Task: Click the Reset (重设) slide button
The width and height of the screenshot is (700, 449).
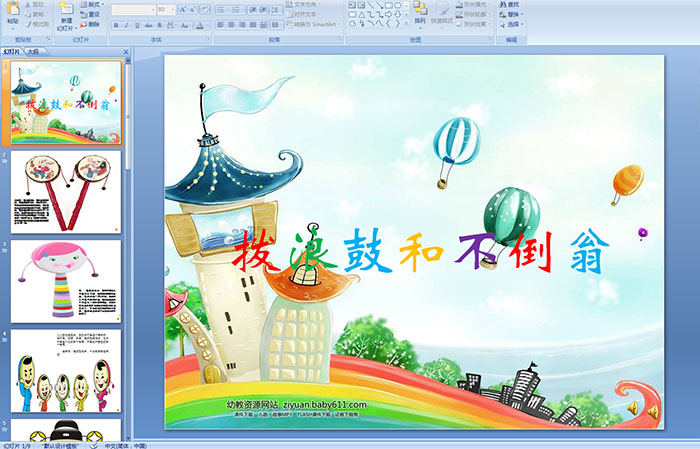Action: pos(92,14)
